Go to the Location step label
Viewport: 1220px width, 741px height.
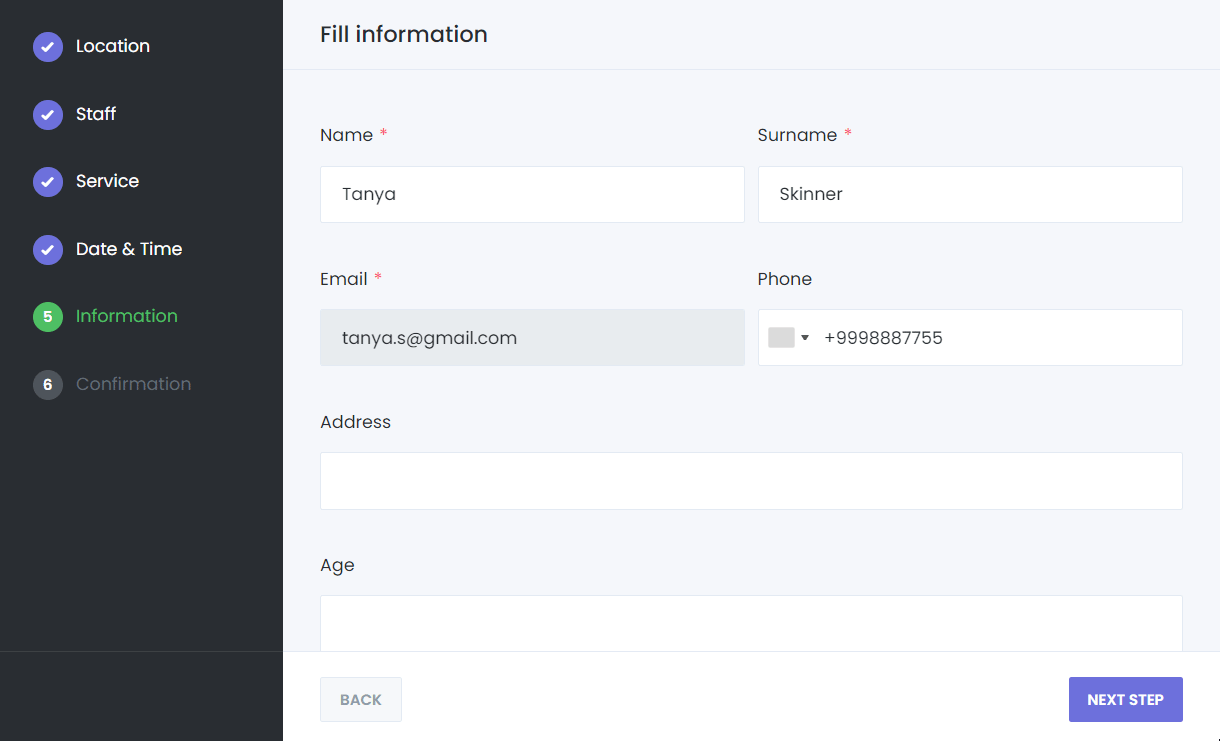coord(113,46)
